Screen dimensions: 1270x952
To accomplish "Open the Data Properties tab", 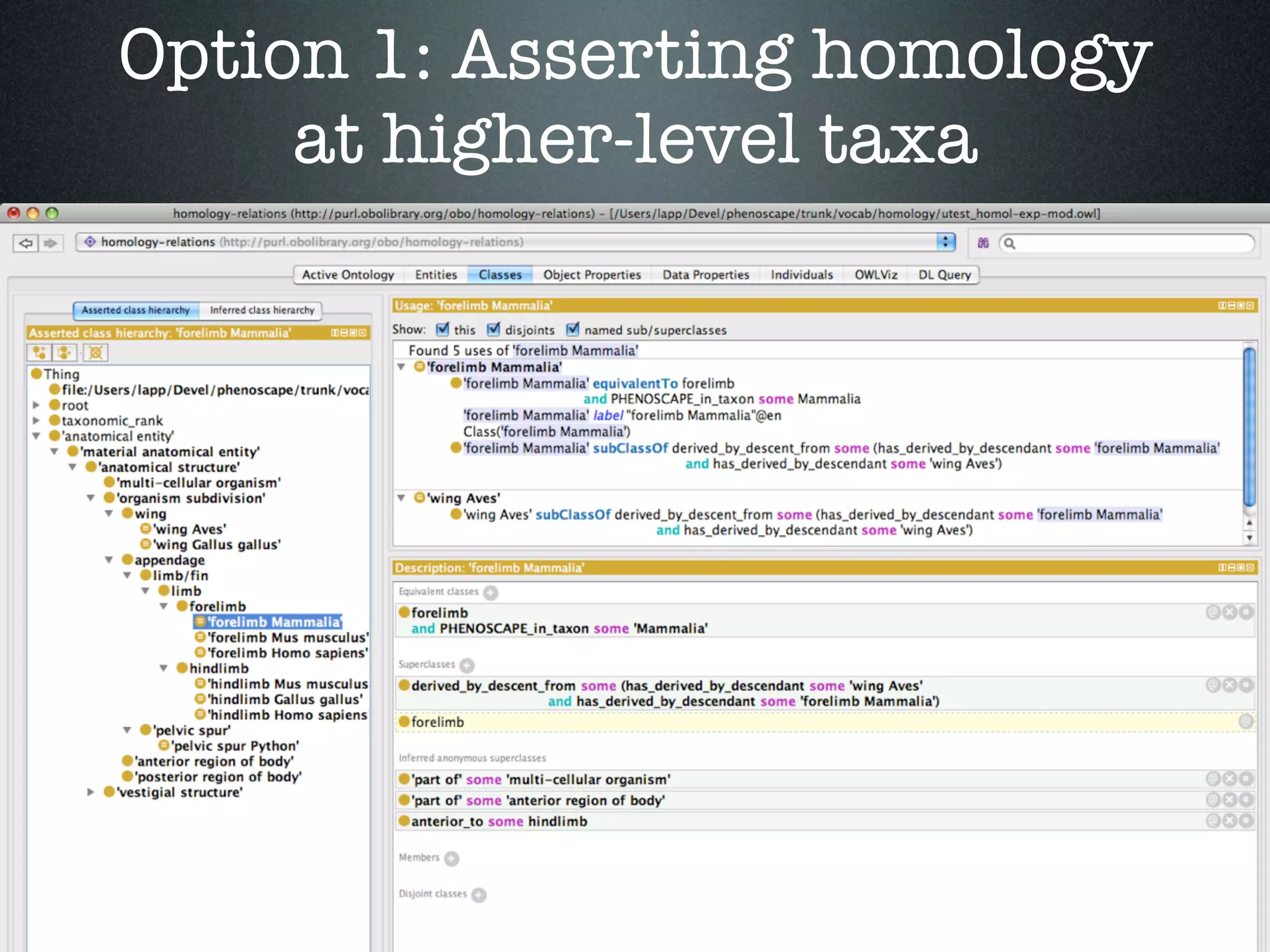I will [x=706, y=275].
